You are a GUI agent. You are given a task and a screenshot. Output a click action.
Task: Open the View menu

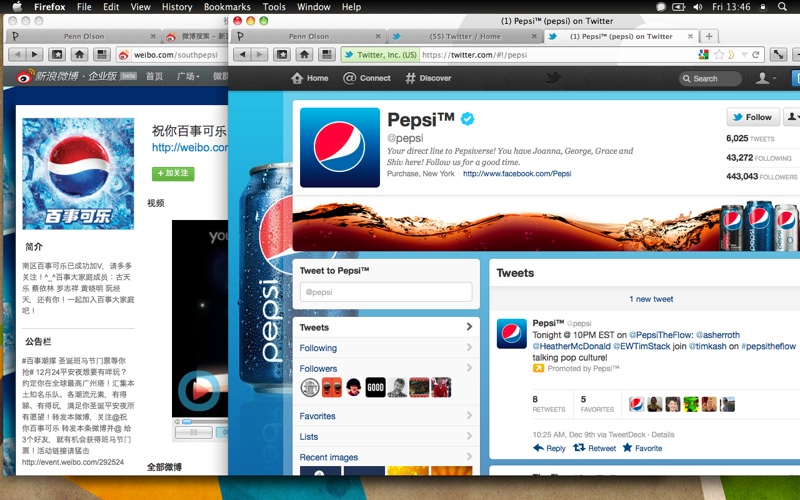(x=140, y=7)
